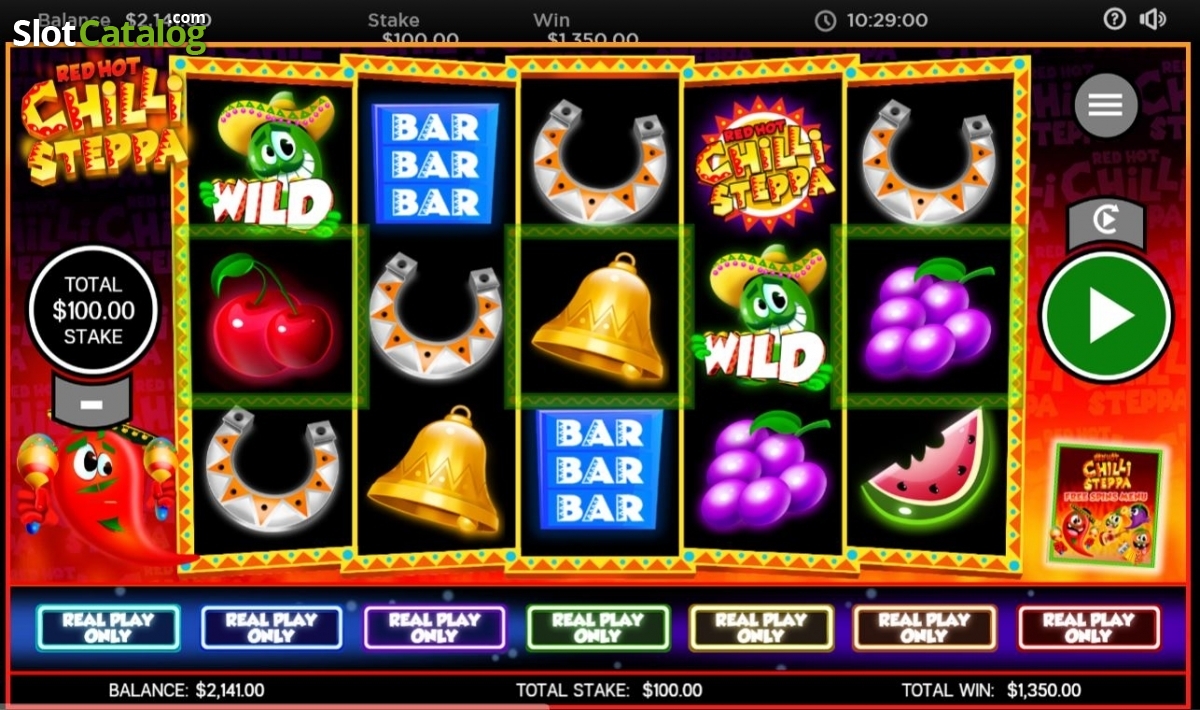Open the Chilli Steppa free spins menu
1200x710 pixels.
pos(1106,505)
